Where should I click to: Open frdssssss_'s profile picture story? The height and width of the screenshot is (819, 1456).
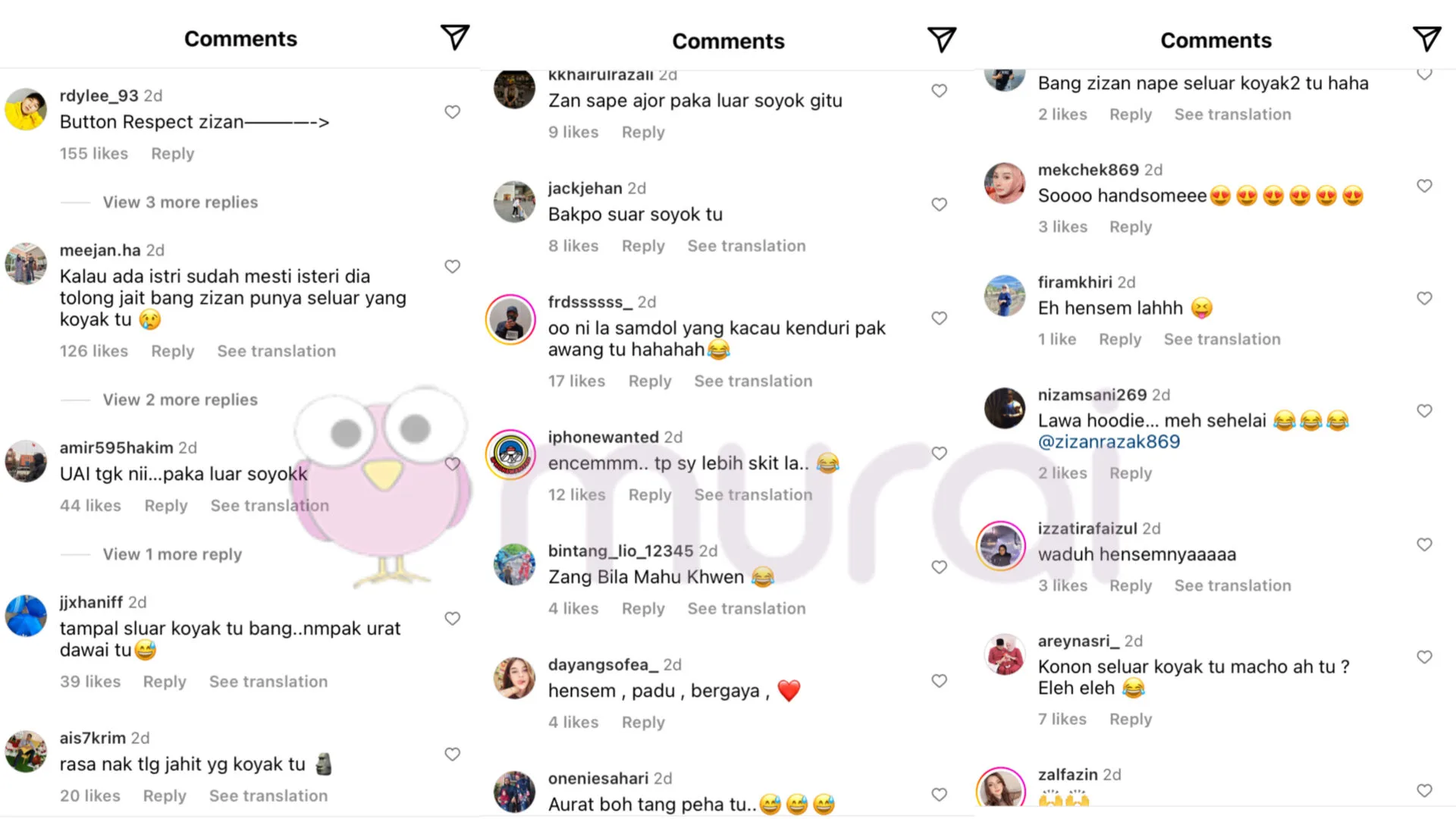click(x=510, y=320)
